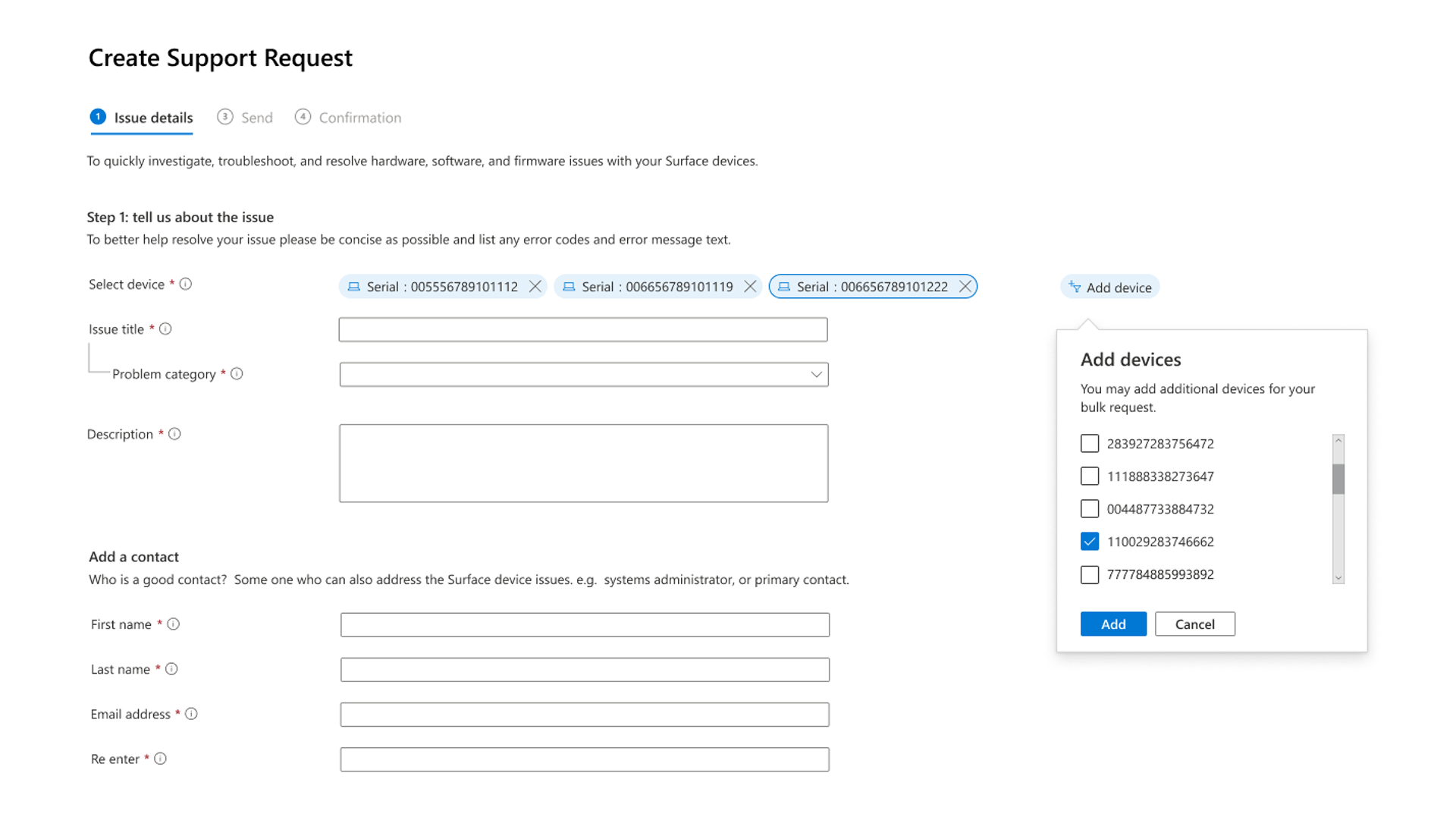Click step 3 circle icon
Image resolution: width=1456 pixels, height=836 pixels.
click(x=224, y=117)
